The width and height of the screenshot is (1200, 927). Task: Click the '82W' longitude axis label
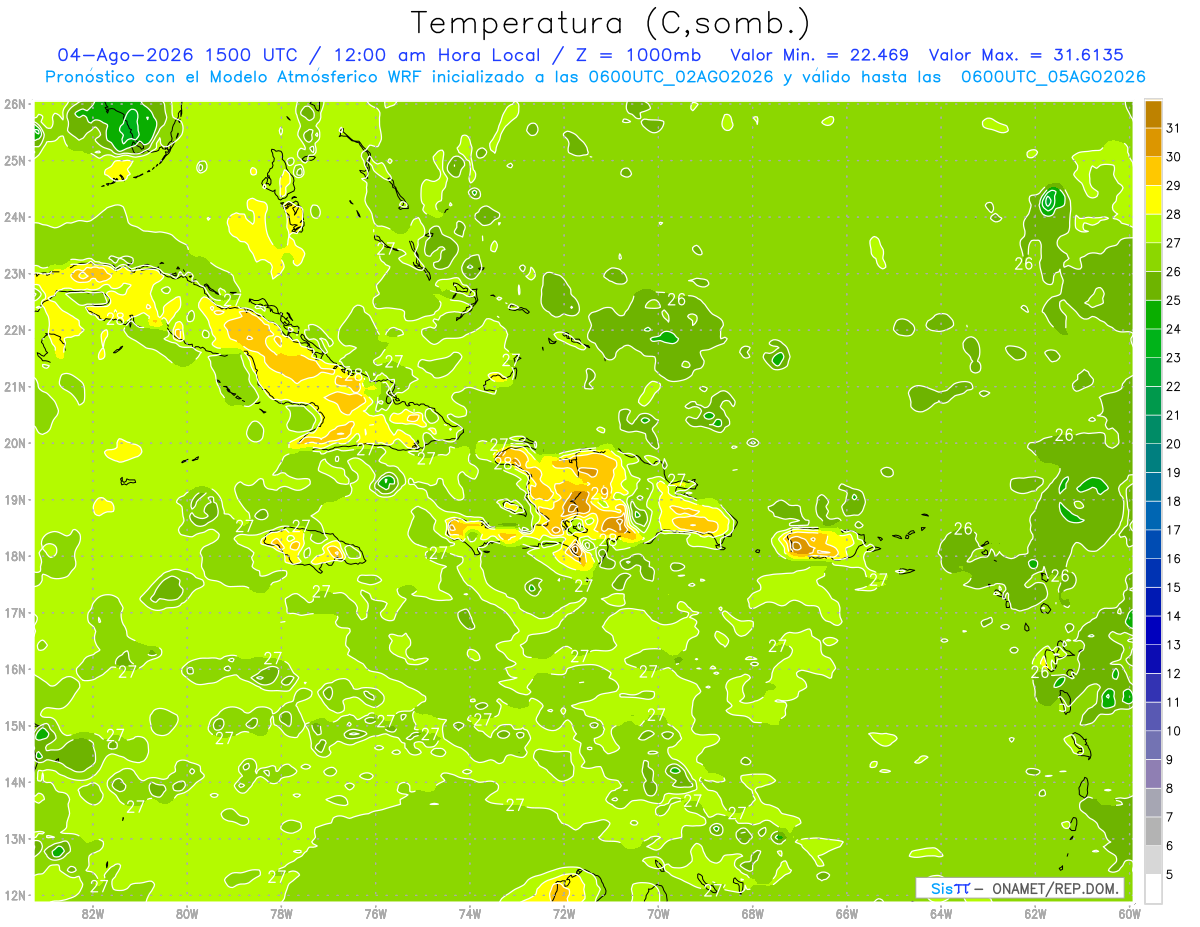(93, 913)
